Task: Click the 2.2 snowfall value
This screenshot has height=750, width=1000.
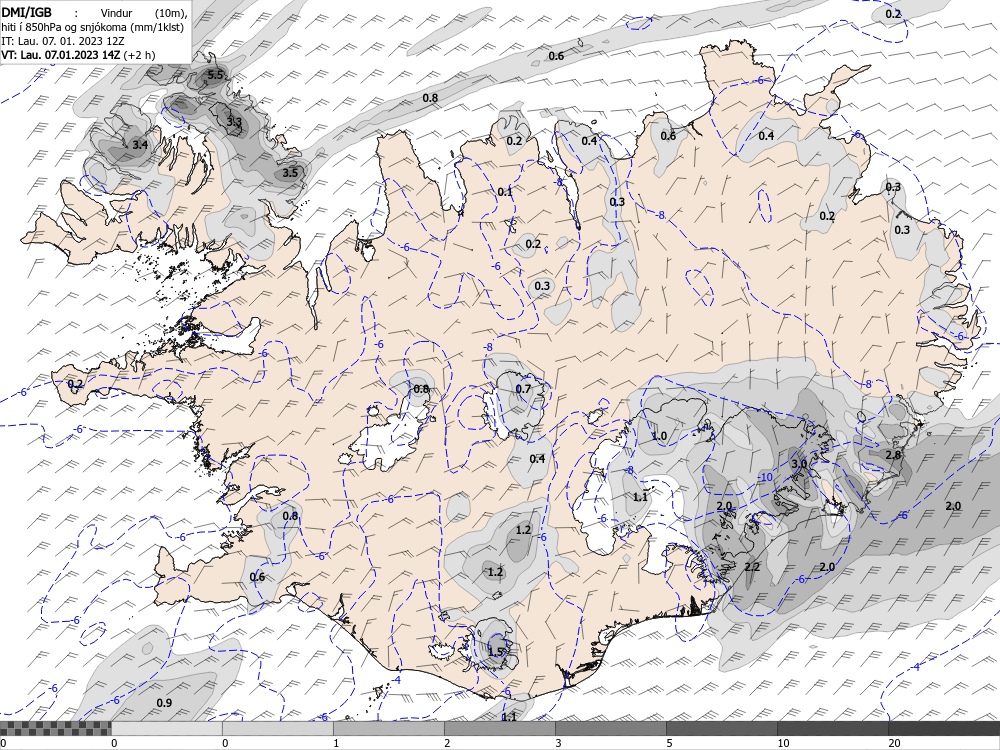Action: [x=752, y=567]
